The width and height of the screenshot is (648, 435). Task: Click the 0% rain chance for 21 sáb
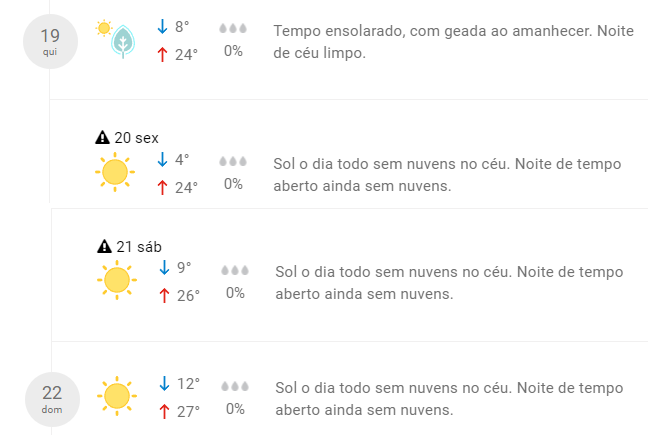coord(235,294)
